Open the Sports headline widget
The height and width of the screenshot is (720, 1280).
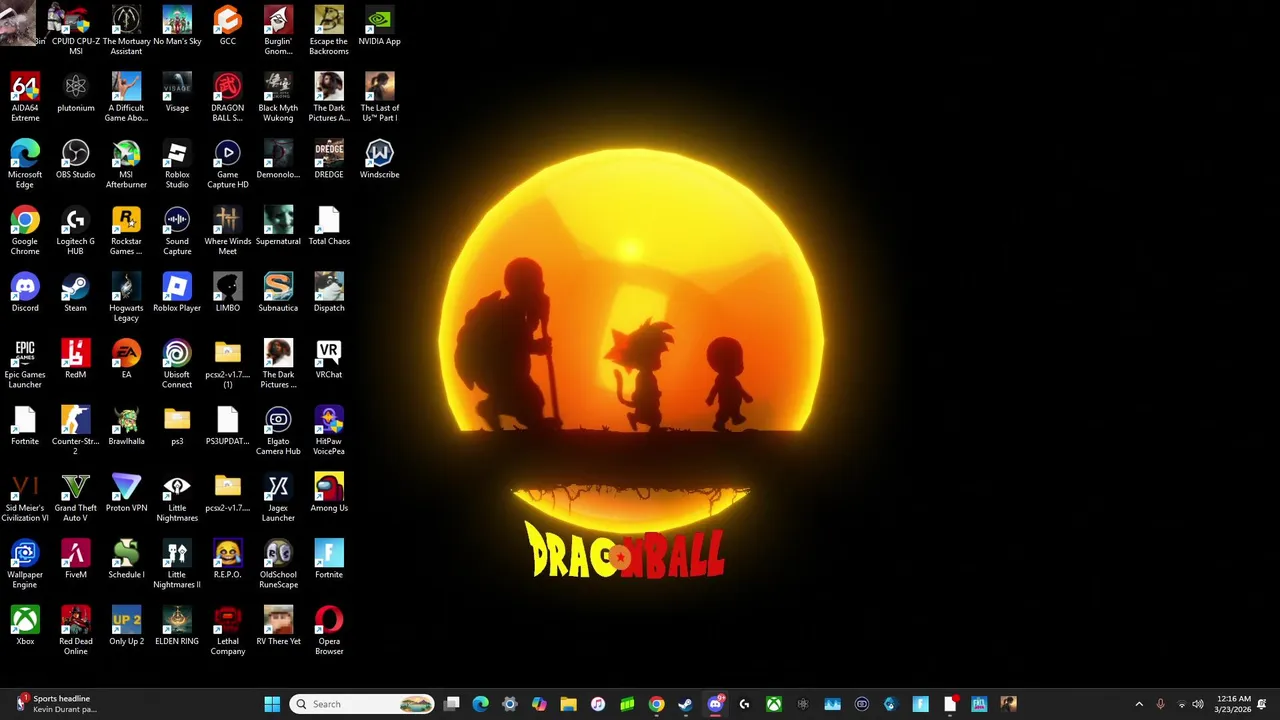click(57, 704)
